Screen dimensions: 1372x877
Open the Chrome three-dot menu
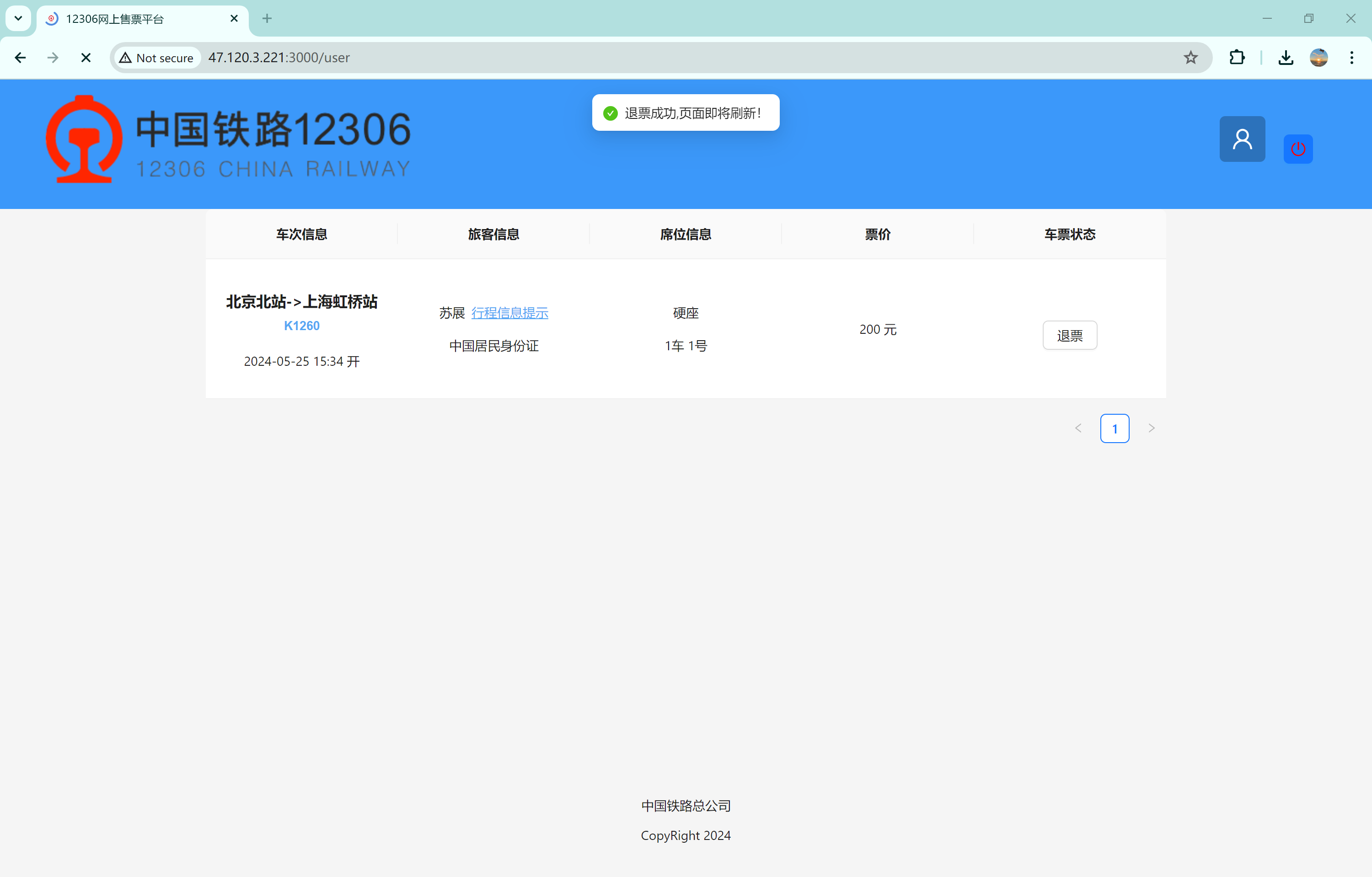click(x=1351, y=58)
